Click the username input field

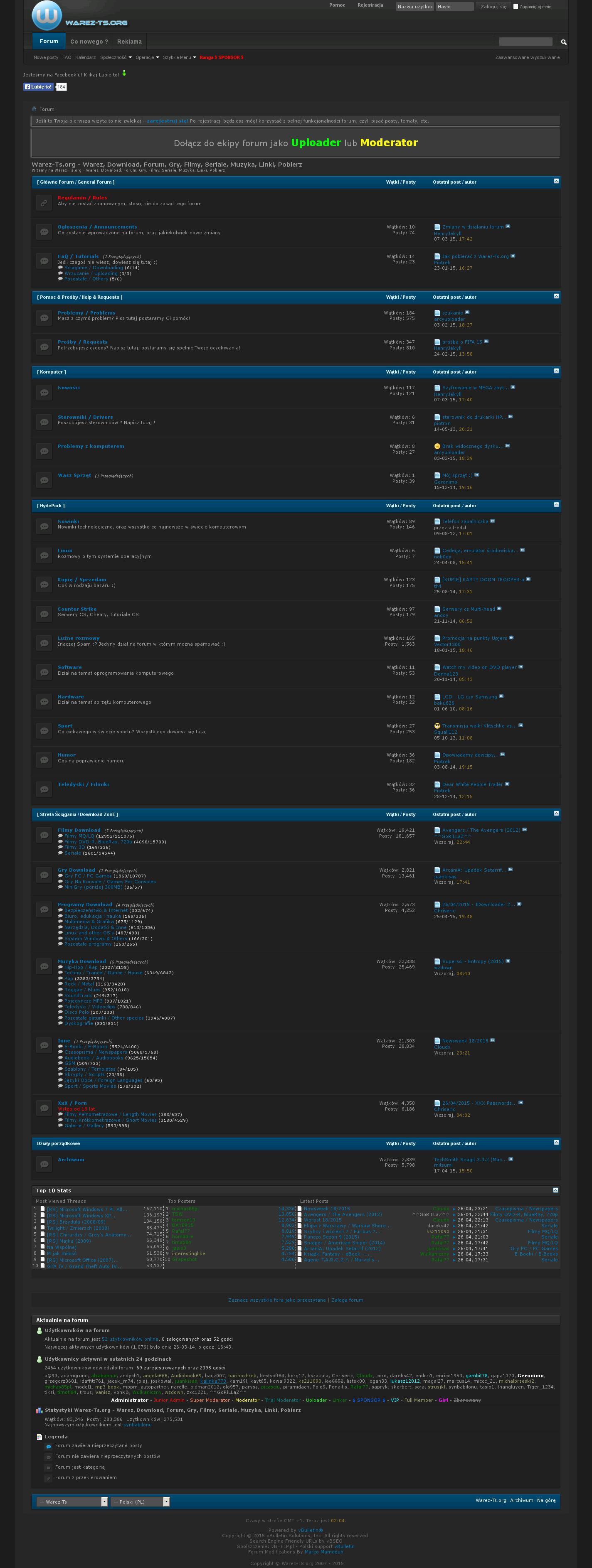[414, 7]
